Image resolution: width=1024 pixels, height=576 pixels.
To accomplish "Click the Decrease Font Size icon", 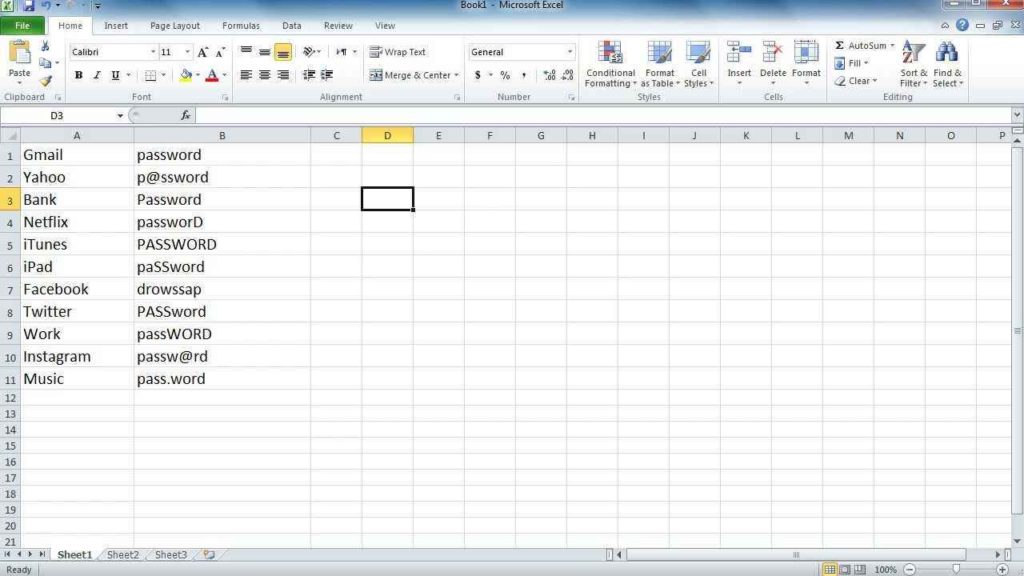I will [220, 52].
